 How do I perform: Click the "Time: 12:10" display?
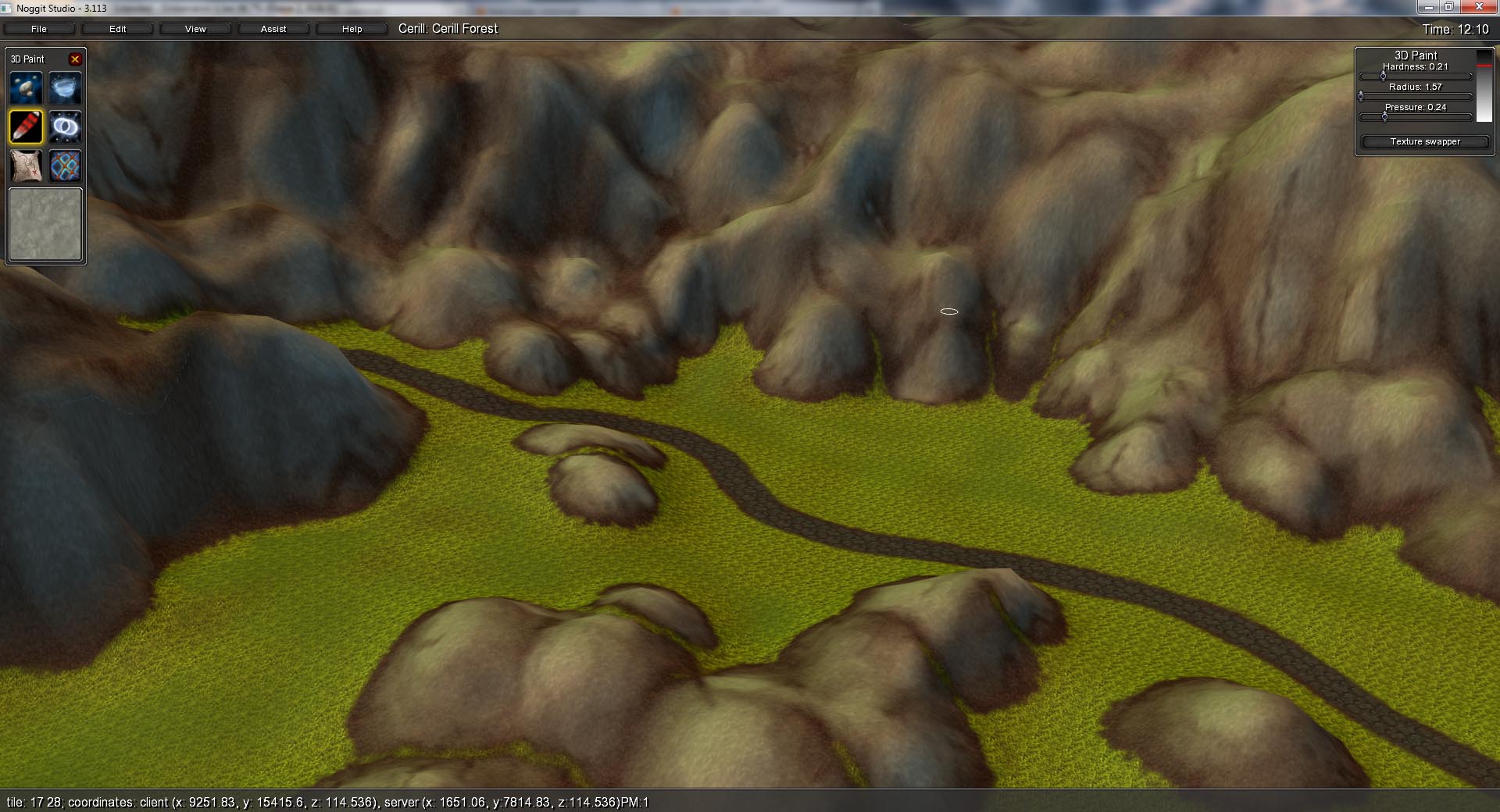coord(1455,30)
